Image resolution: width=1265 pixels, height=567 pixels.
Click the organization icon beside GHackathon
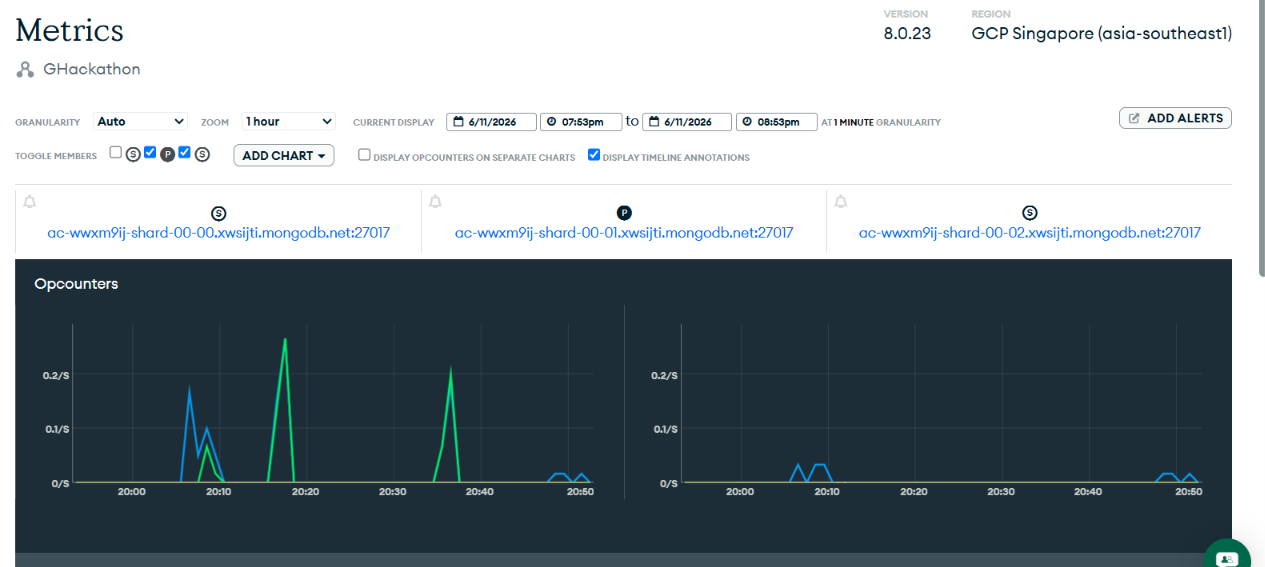coord(25,70)
